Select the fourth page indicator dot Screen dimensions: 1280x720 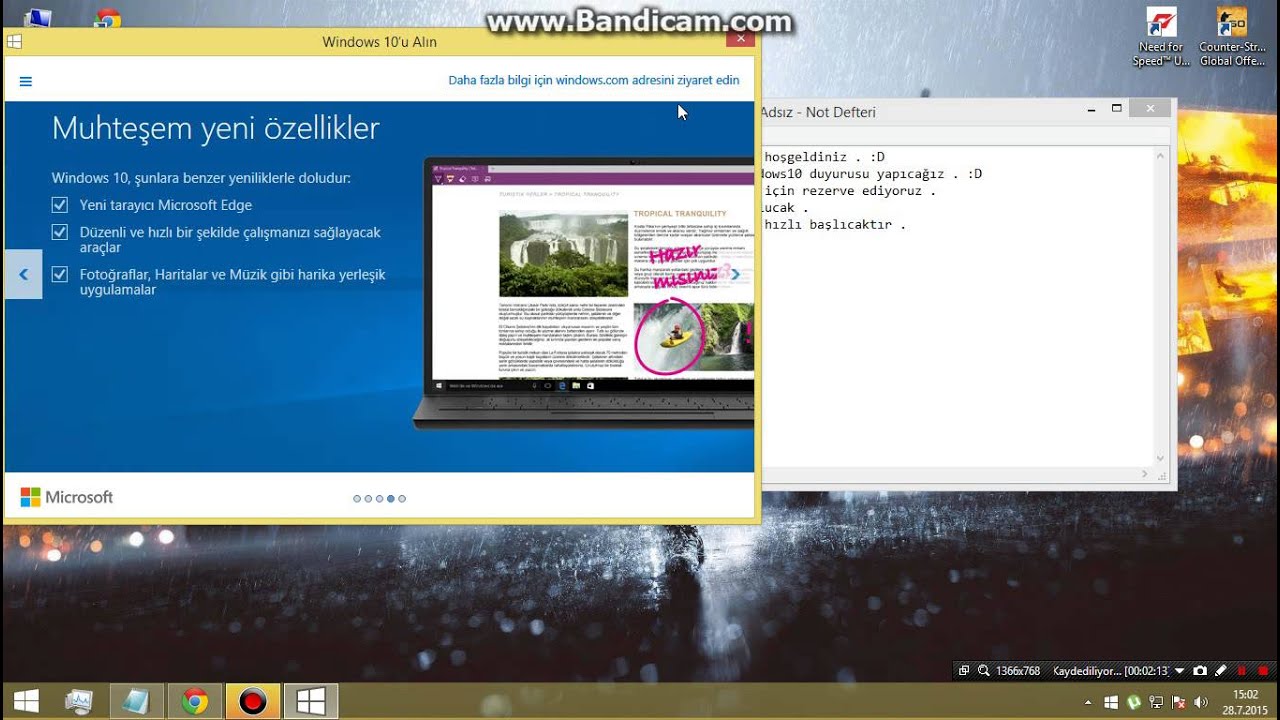tap(391, 498)
